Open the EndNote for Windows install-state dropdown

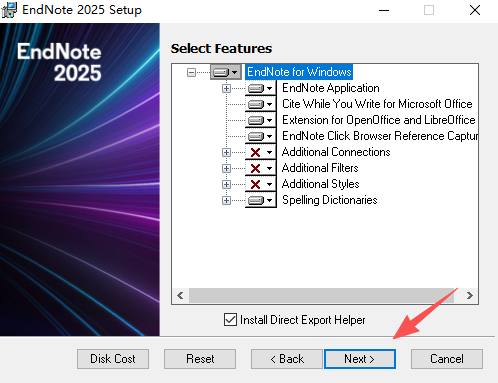[x=226, y=72]
